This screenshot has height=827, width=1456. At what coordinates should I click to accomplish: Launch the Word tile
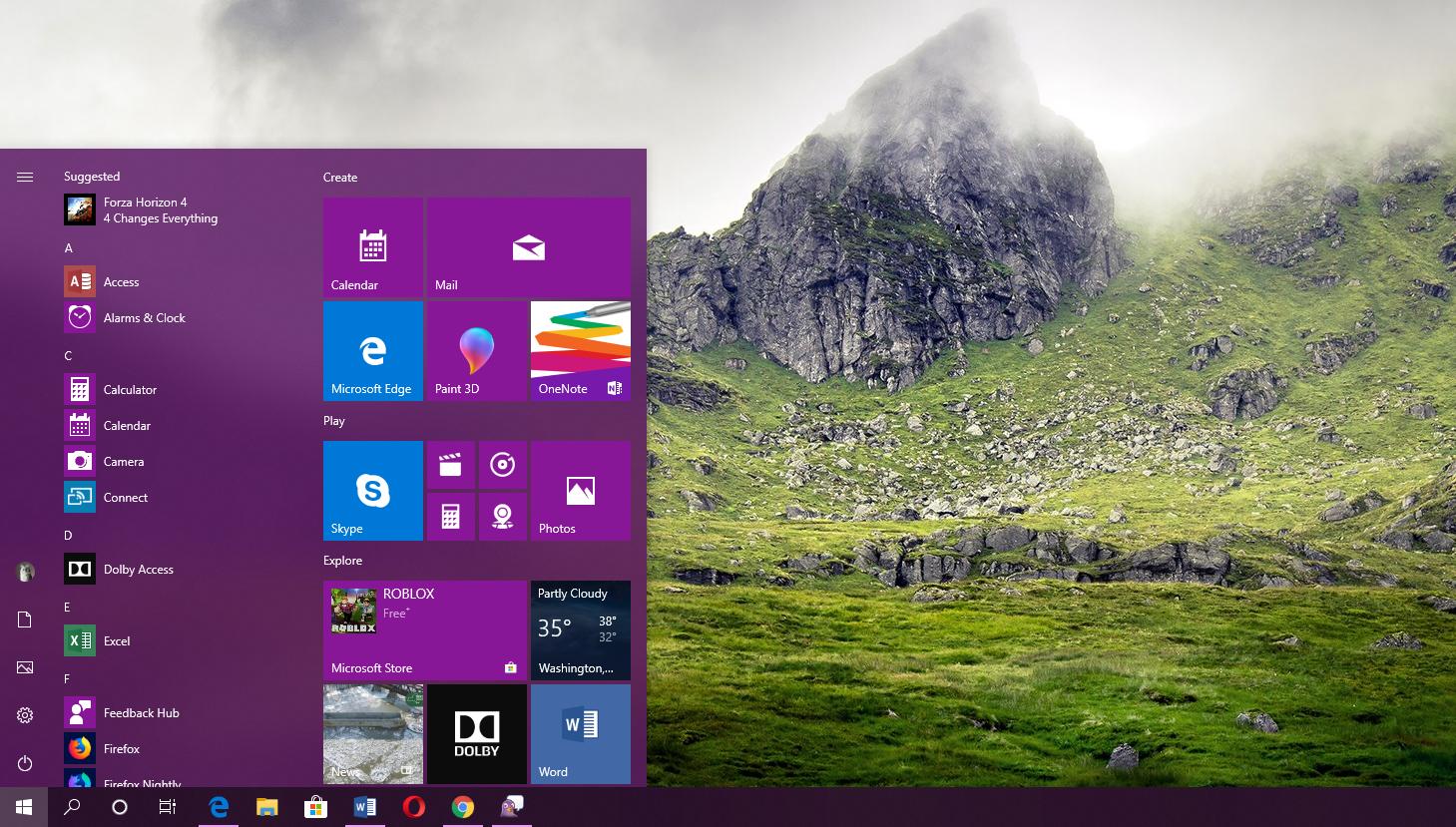coord(581,734)
